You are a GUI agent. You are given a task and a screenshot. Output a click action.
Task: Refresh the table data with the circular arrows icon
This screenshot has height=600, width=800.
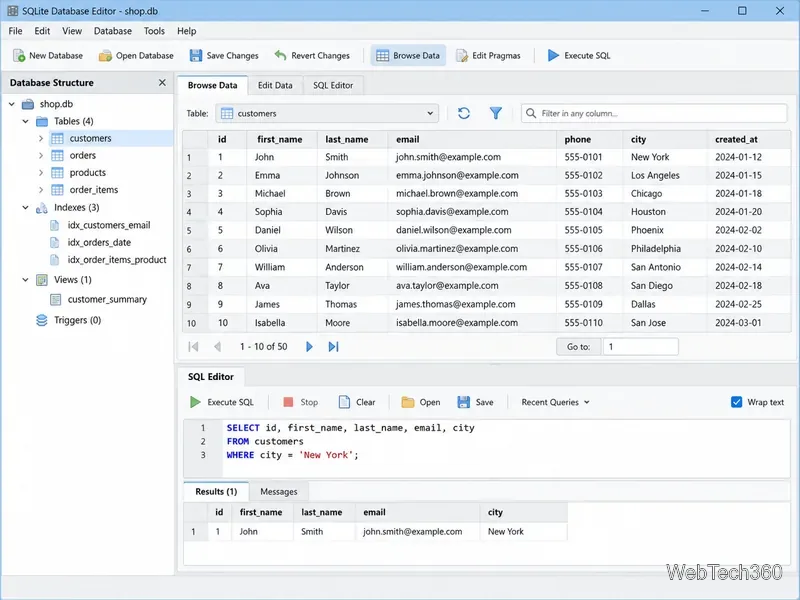pos(464,113)
